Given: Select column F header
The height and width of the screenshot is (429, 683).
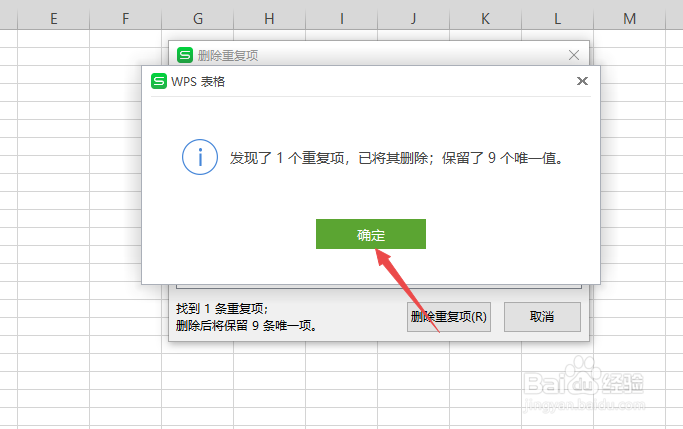Looking at the screenshot, I should click(x=125, y=19).
